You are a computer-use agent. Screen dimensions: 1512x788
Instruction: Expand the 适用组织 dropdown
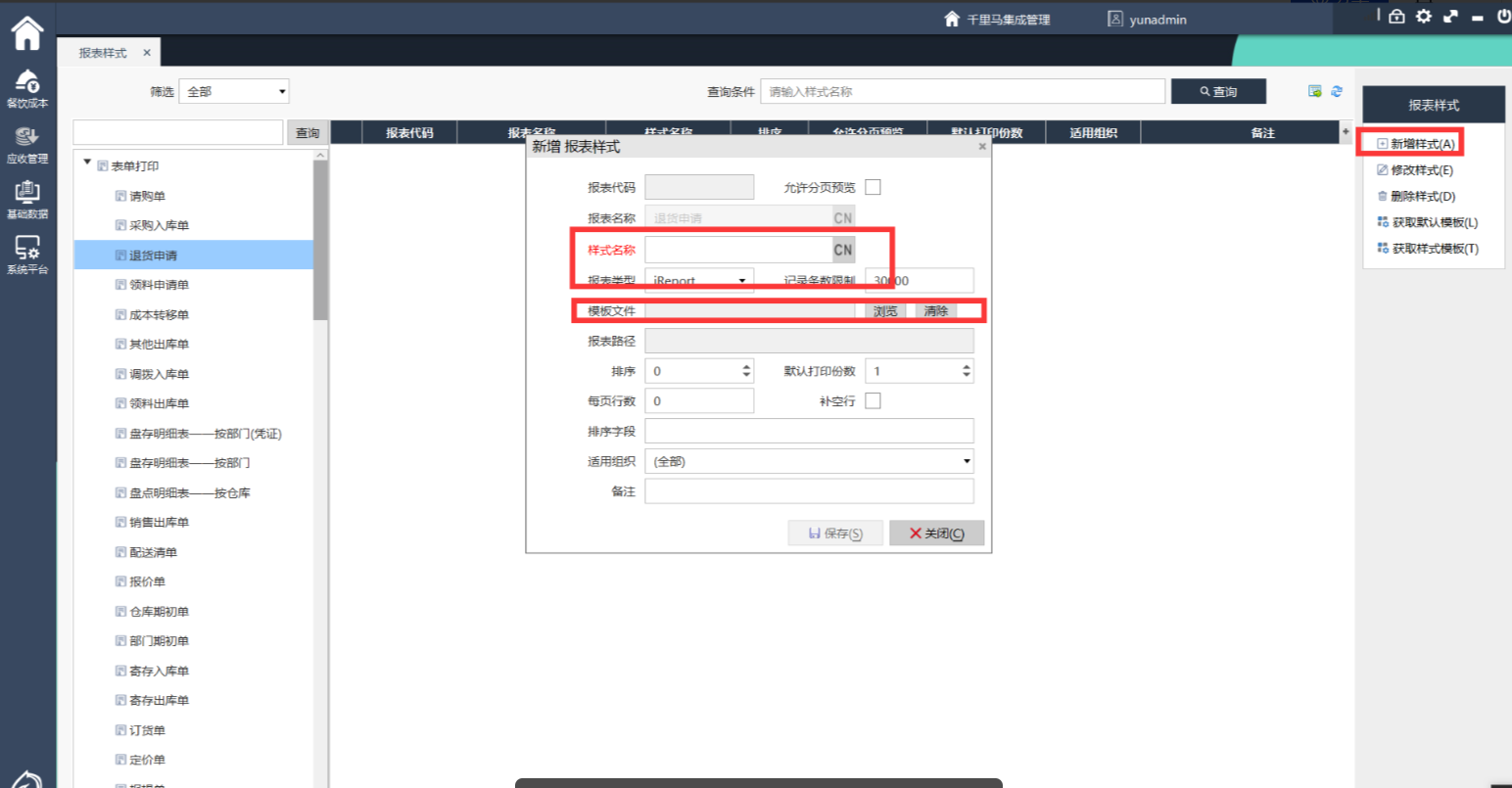[809, 461]
